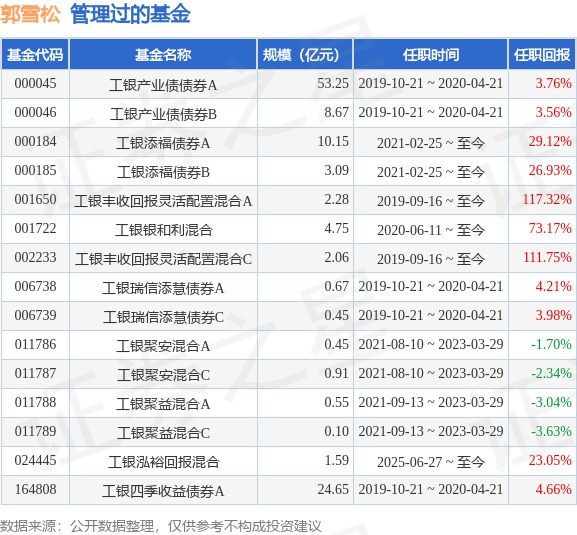Screen dimensions: 577x535
Task: Select fund code 000045
Action: [x=35, y=84]
